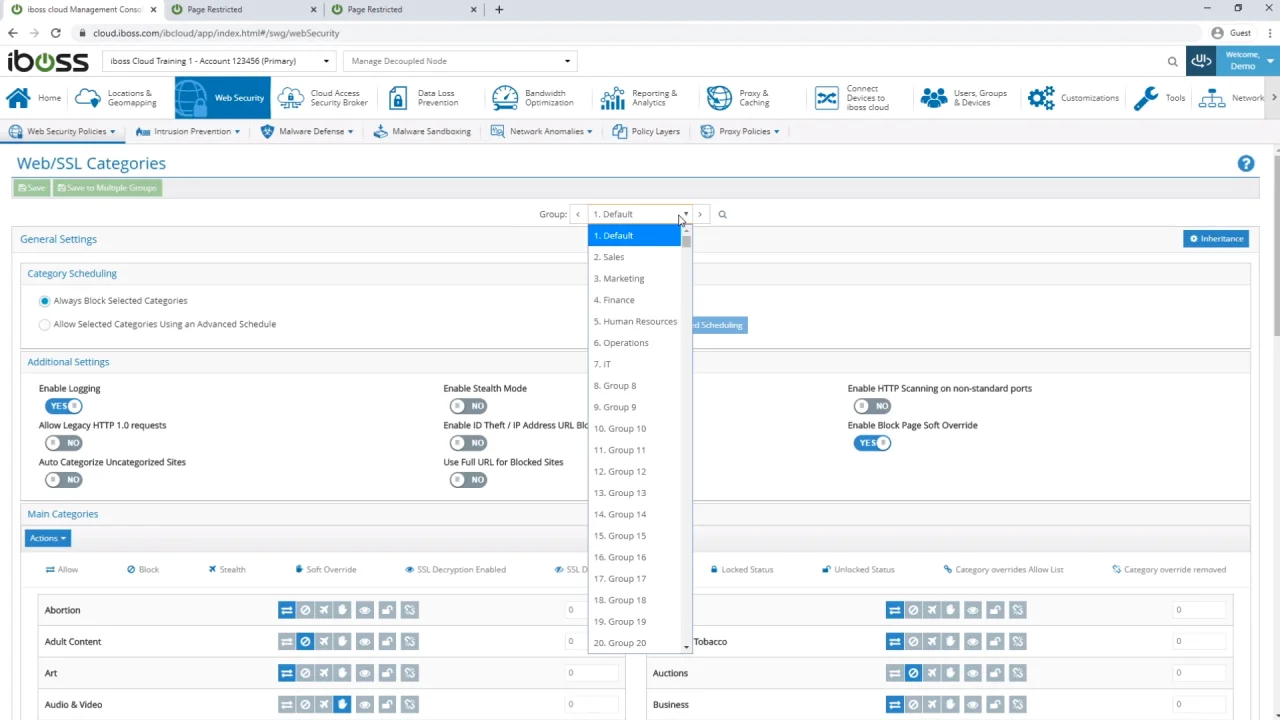Open Customizations section
Viewport: 1280px width, 720px height.
point(1074,98)
